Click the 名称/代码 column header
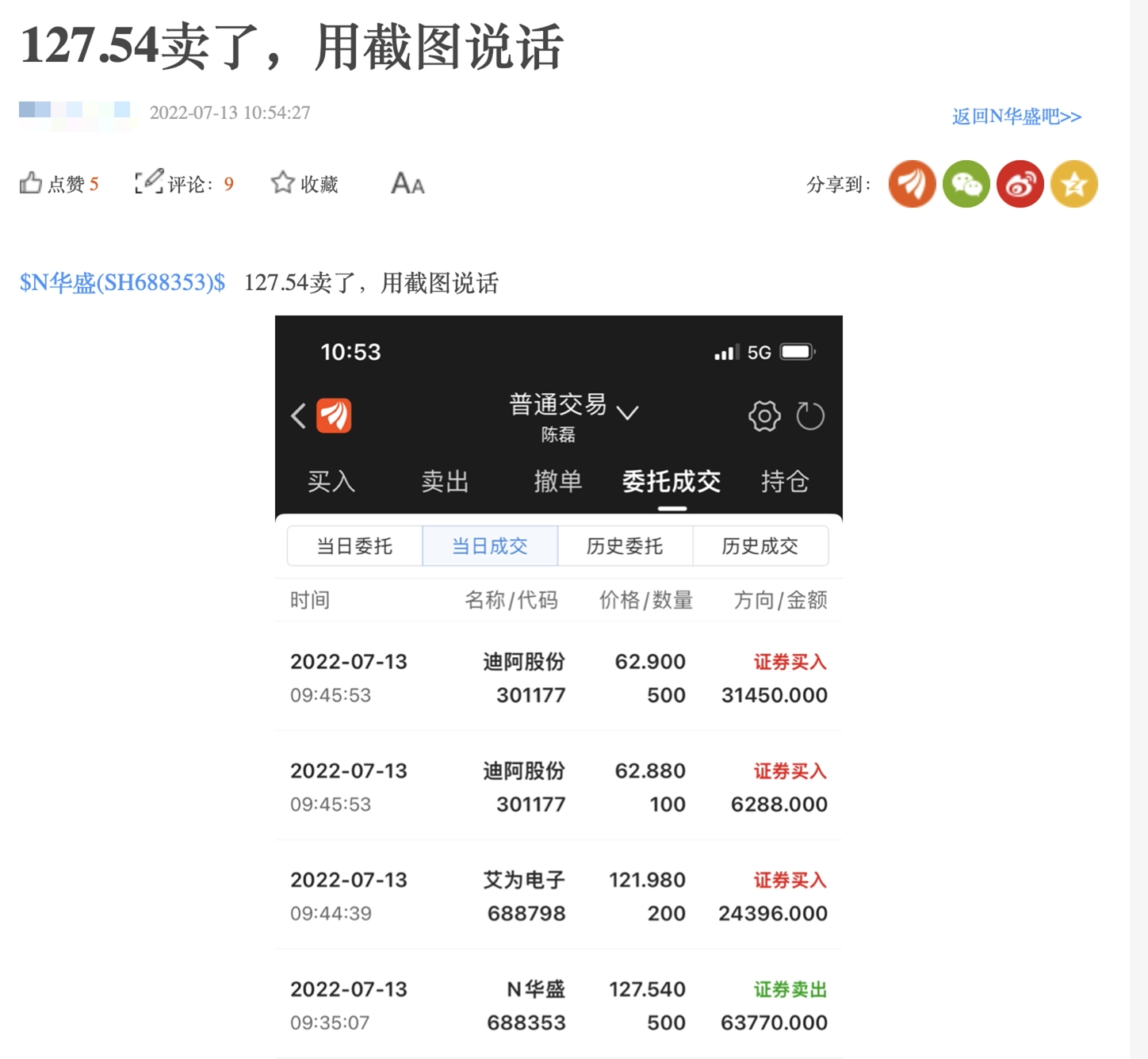This screenshot has height=1059, width=1148. pyautogui.click(x=511, y=600)
